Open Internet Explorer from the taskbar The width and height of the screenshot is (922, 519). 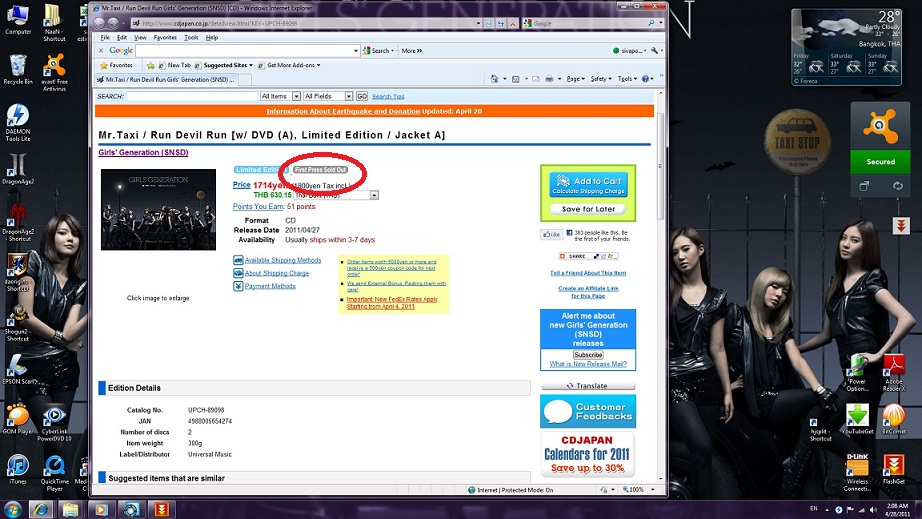point(41,509)
